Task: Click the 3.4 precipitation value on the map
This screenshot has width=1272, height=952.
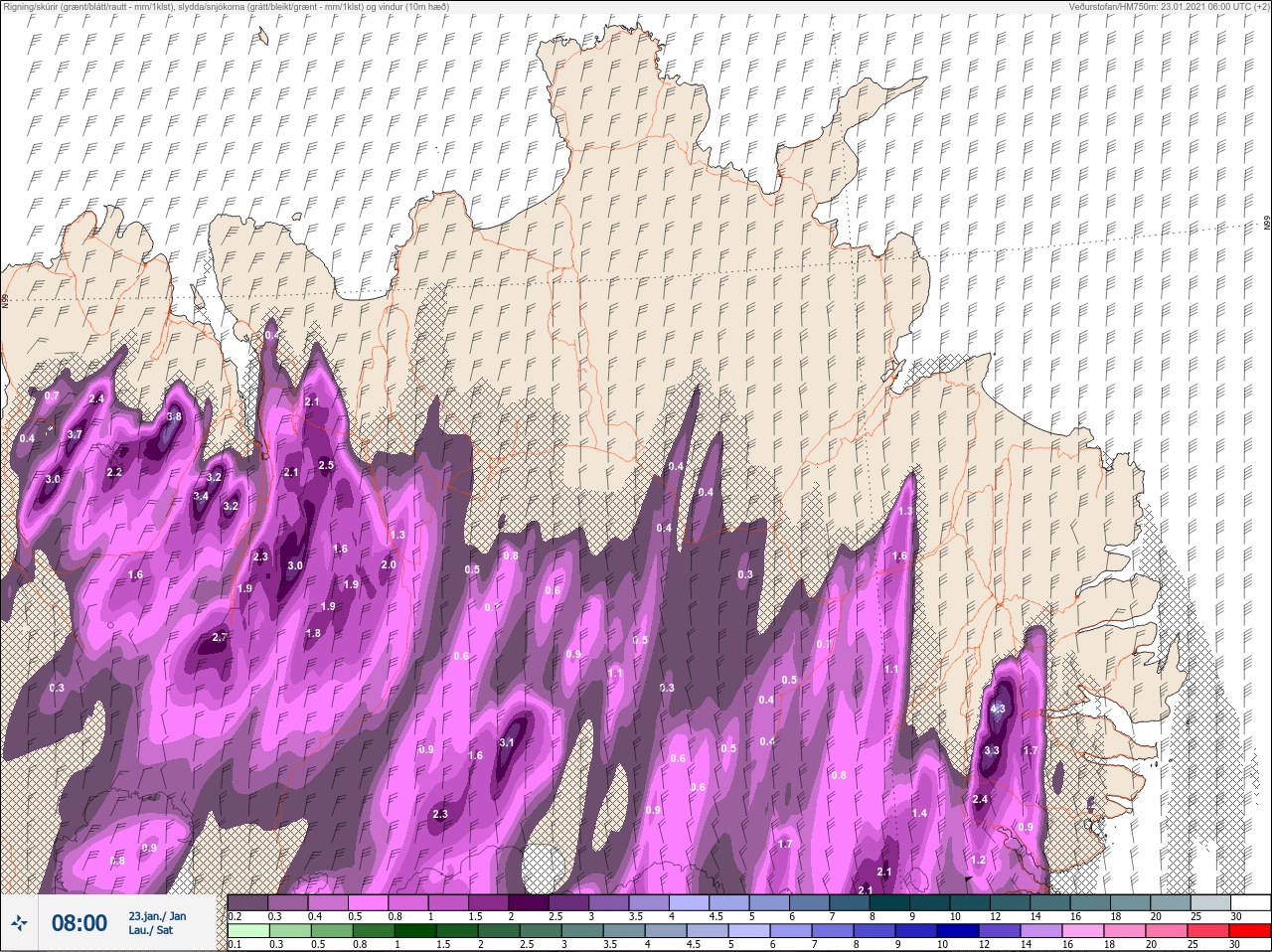Action: (x=201, y=496)
